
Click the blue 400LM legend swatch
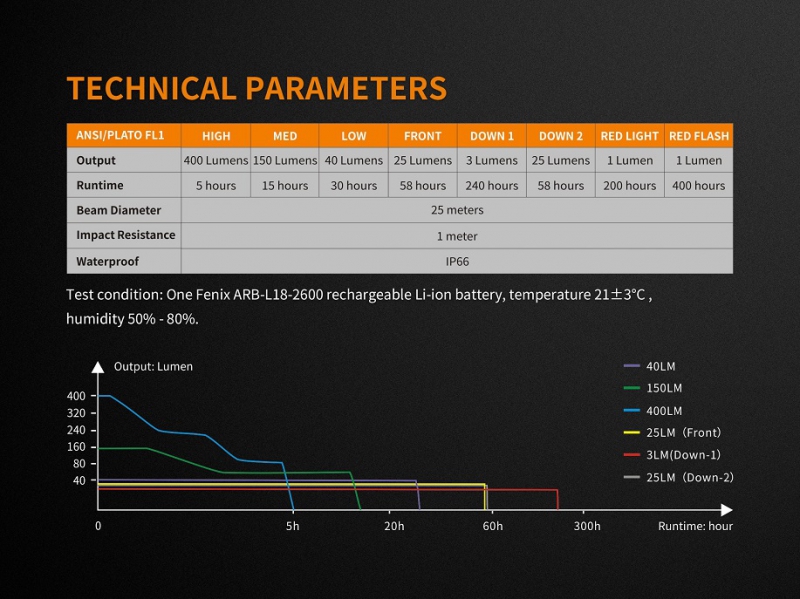[x=631, y=411]
